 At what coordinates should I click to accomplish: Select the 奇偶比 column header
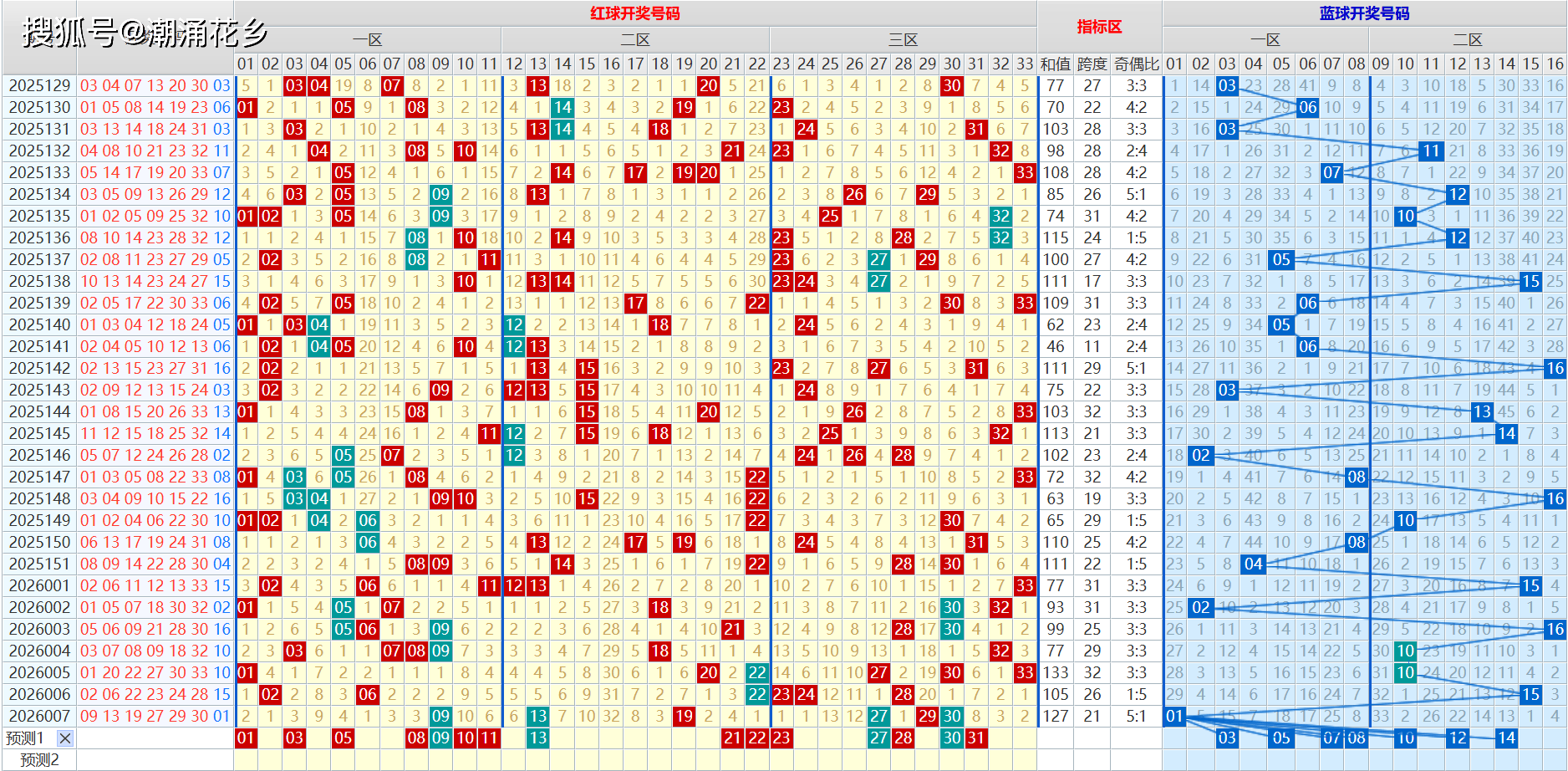coord(1136,64)
